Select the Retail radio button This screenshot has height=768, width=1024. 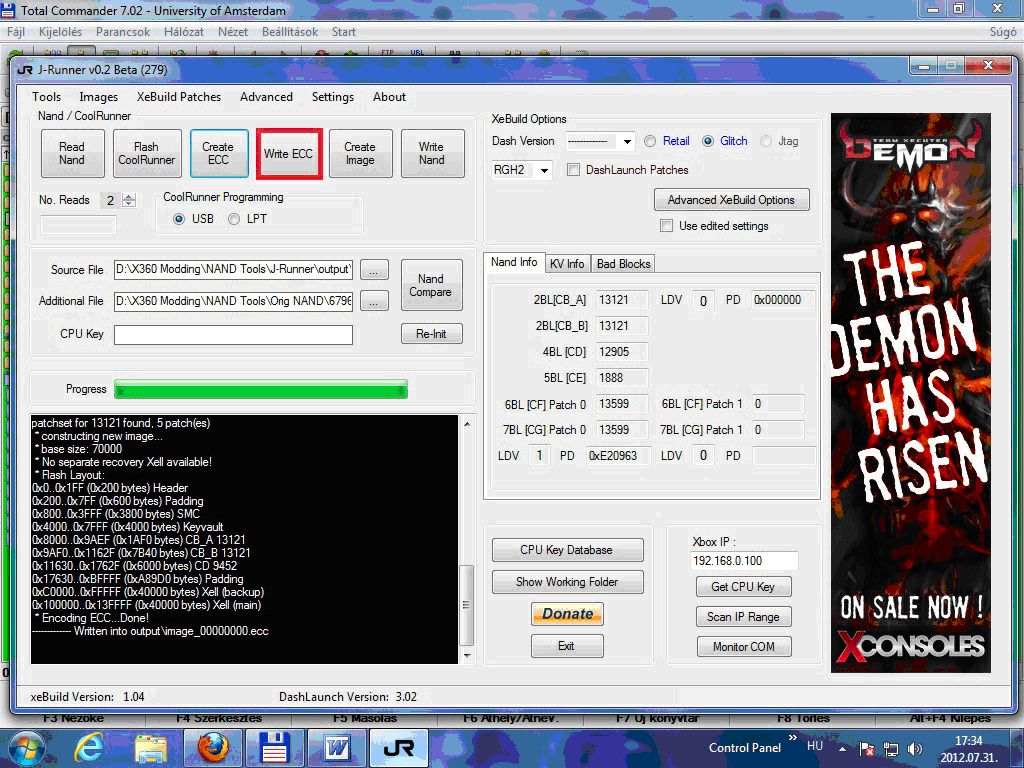651,141
